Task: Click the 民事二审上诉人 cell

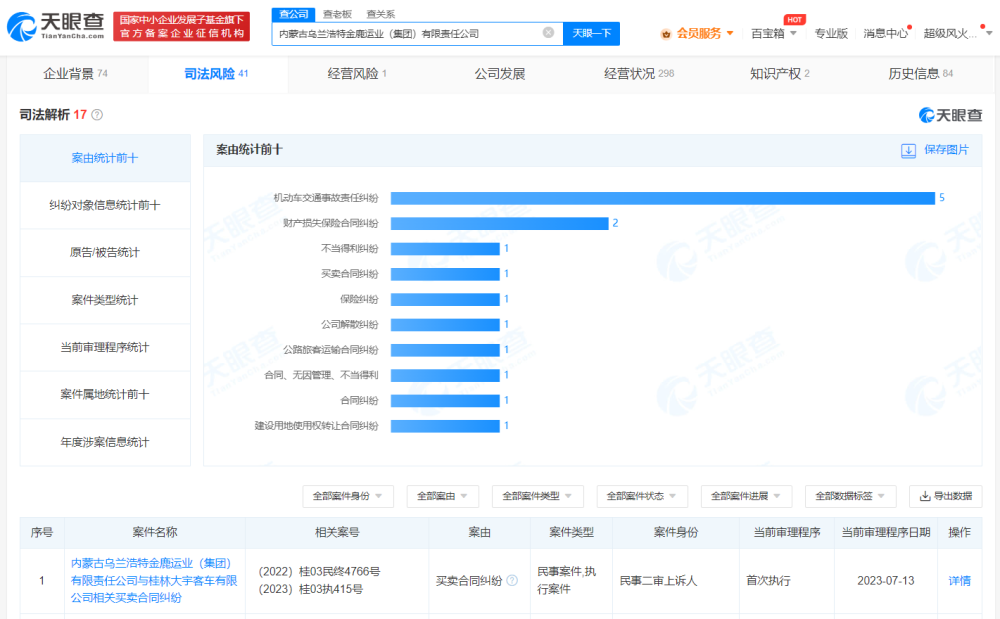Action: pos(658,581)
